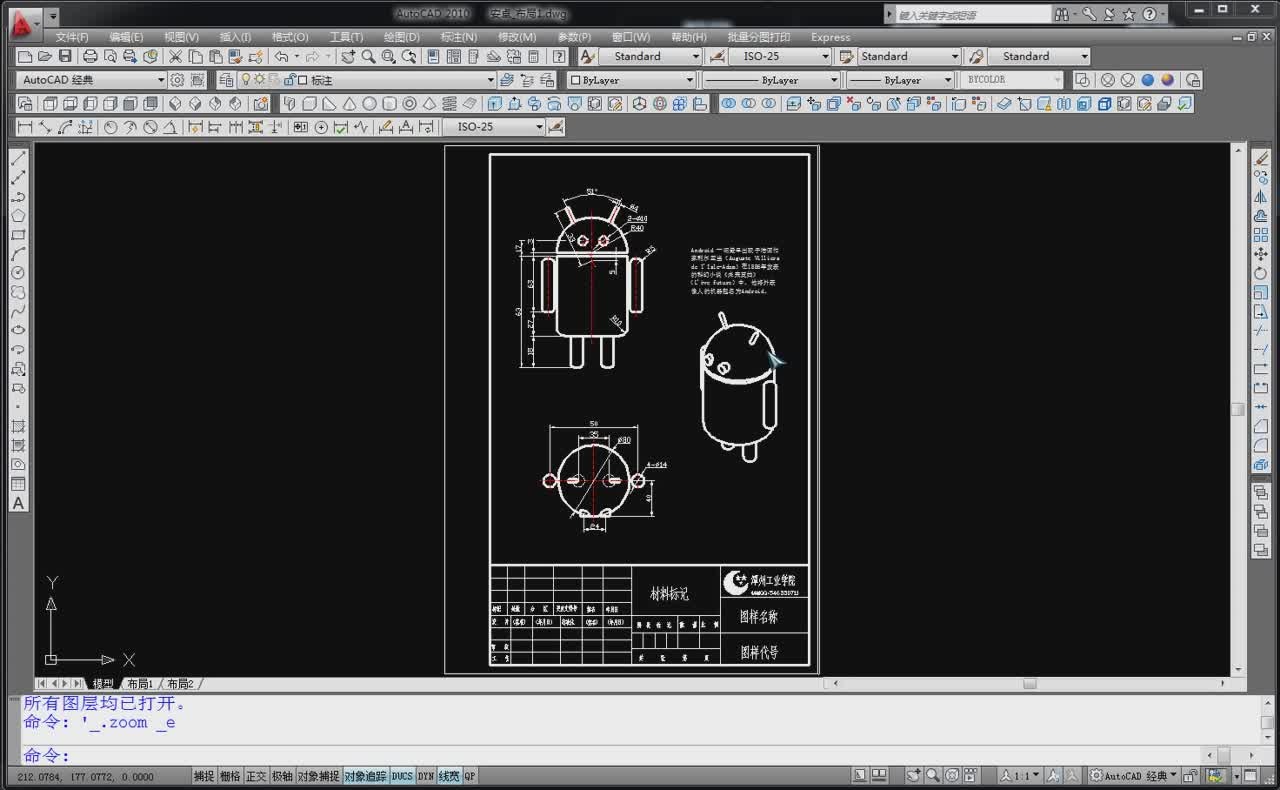
Task: Click the Zoom realtime magnifier icon
Action: pyautogui.click(x=368, y=56)
